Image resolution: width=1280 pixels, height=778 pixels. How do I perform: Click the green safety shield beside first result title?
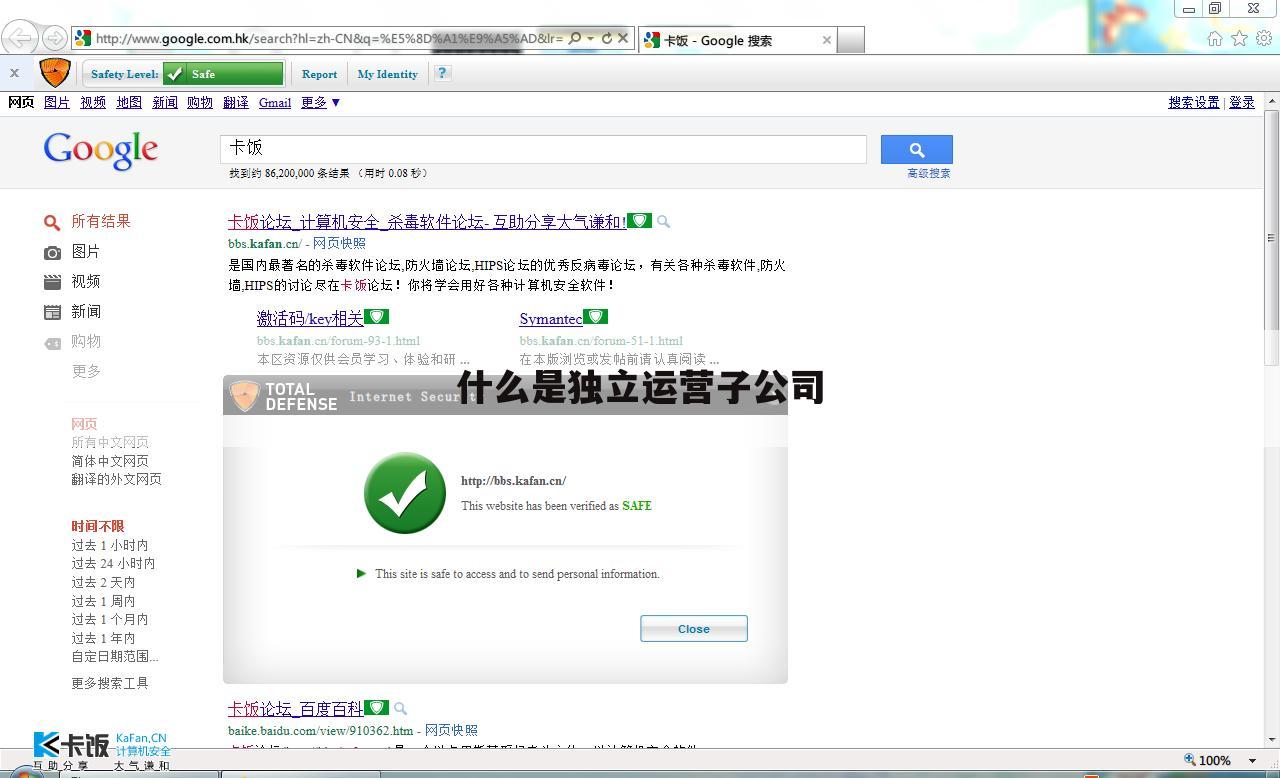(x=640, y=221)
